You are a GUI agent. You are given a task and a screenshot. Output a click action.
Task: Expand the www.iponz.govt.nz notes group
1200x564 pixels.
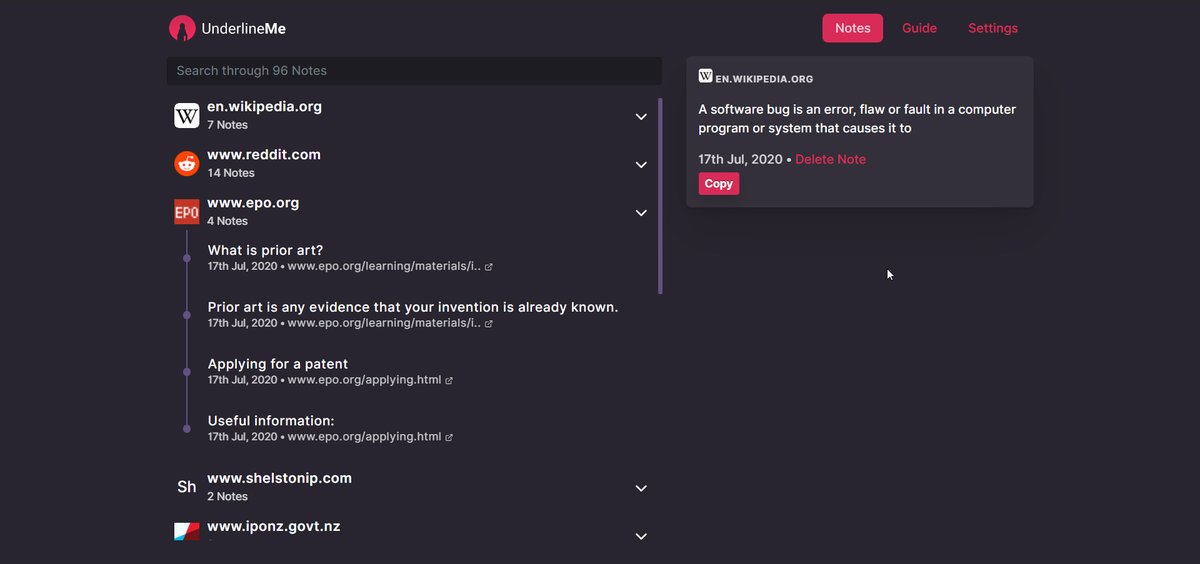[x=641, y=536]
